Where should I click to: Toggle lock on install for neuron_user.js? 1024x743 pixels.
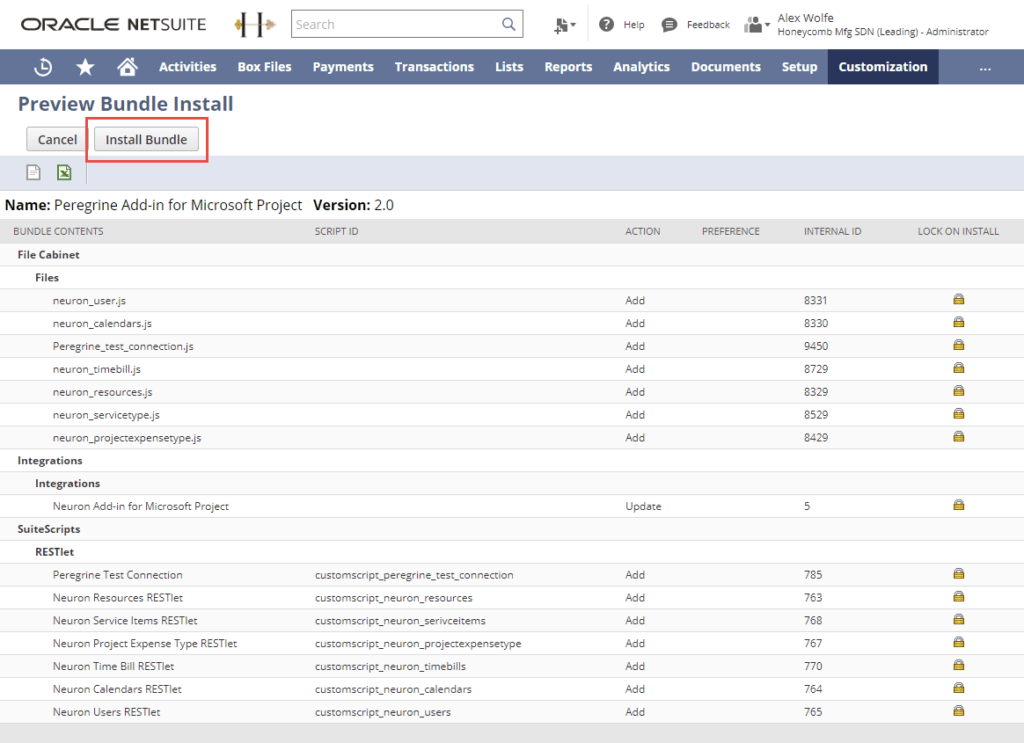(958, 299)
